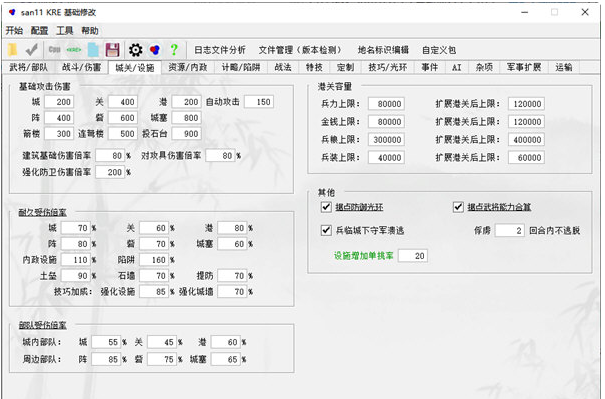
Task: Open the 工具 menu
Action: pos(64,30)
